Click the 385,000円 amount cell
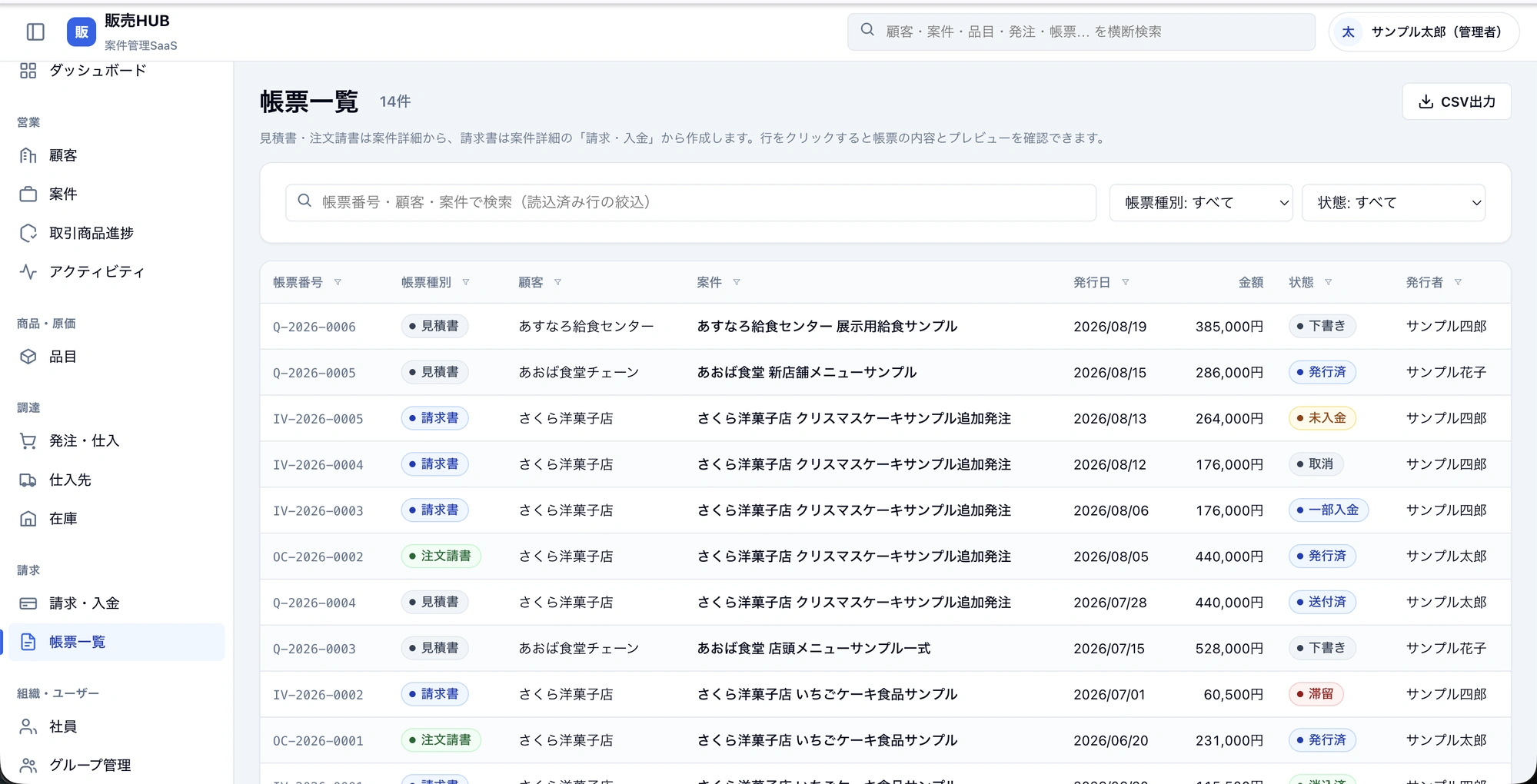The height and width of the screenshot is (784, 1537). point(1229,327)
